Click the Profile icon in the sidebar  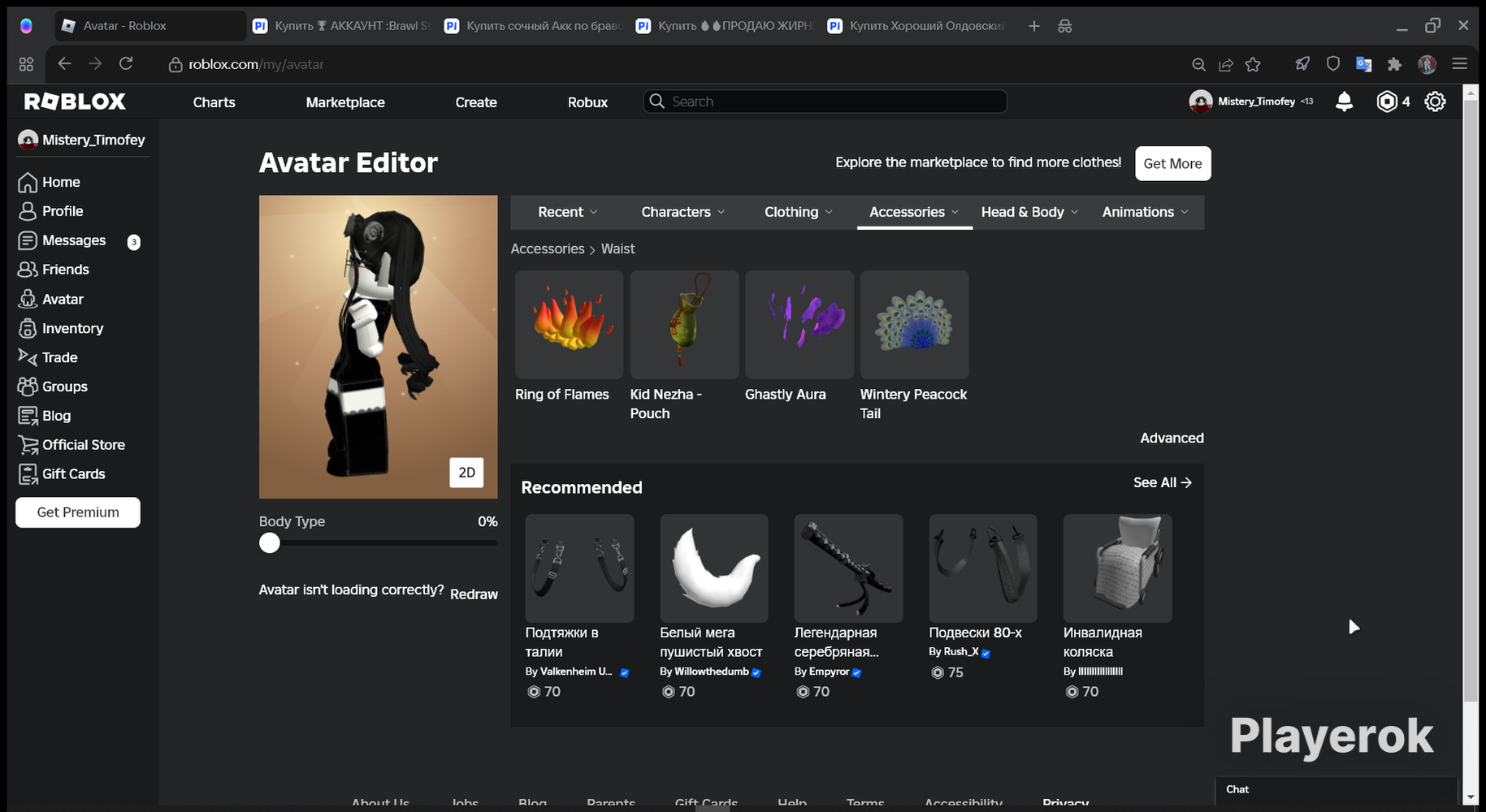coord(28,211)
